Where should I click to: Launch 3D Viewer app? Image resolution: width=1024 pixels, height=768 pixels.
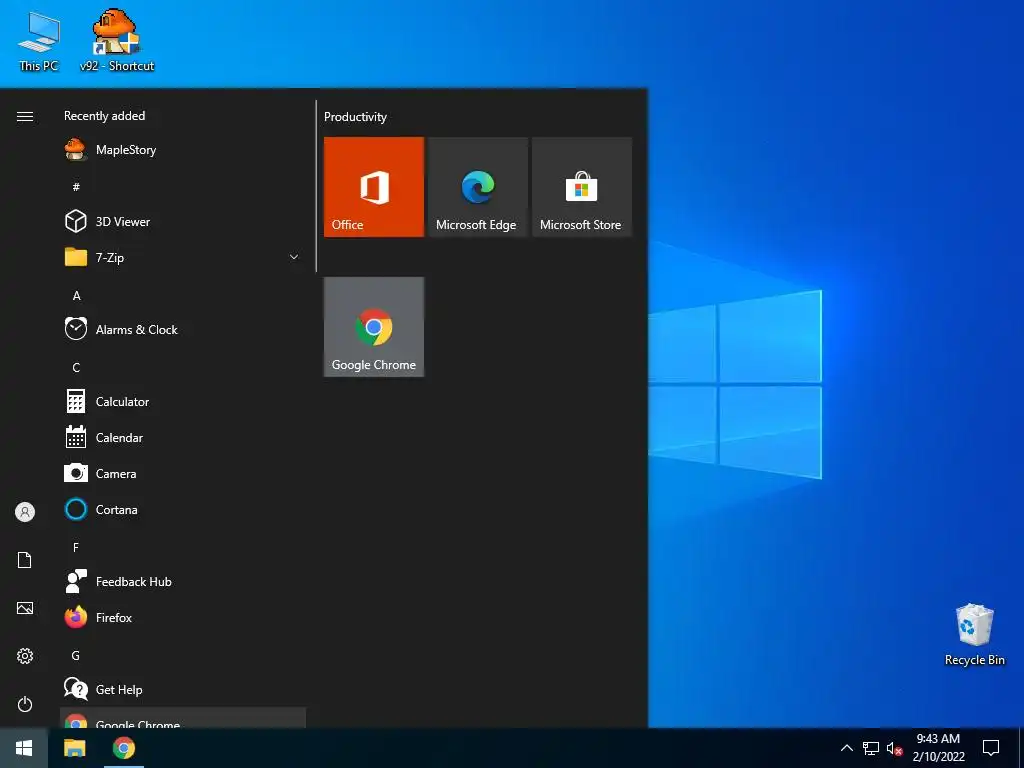tap(183, 221)
